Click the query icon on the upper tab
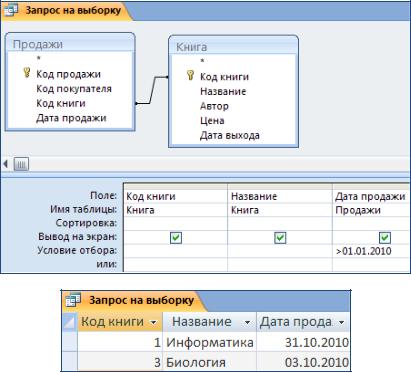The image size is (411, 372). pos(11,9)
